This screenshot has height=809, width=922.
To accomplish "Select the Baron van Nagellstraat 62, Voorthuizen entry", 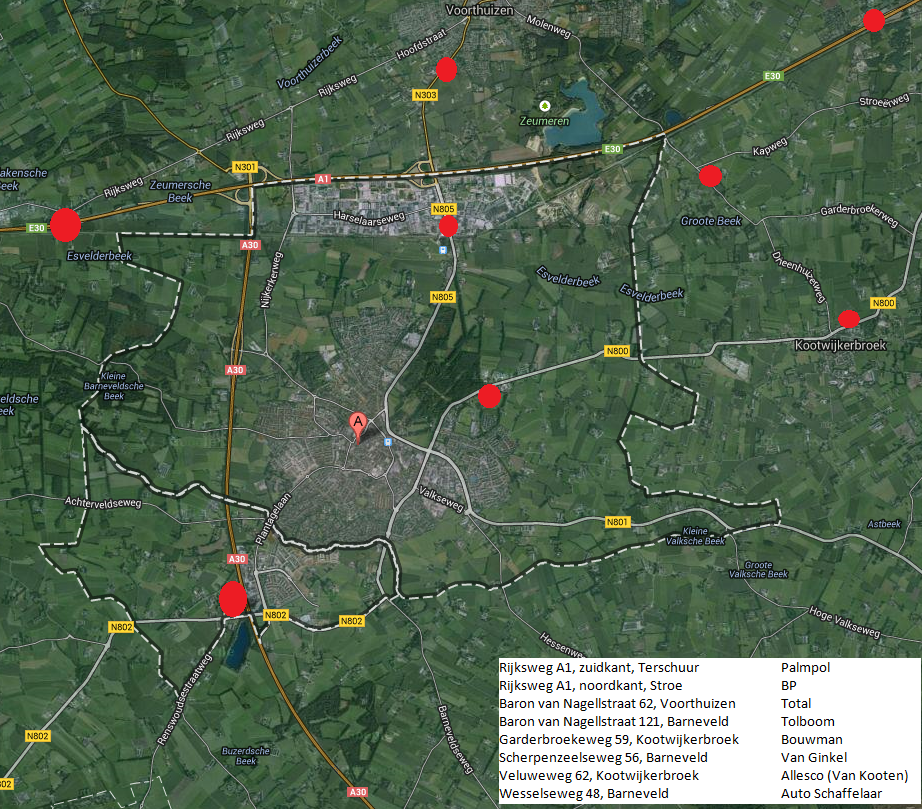I will (617, 703).
